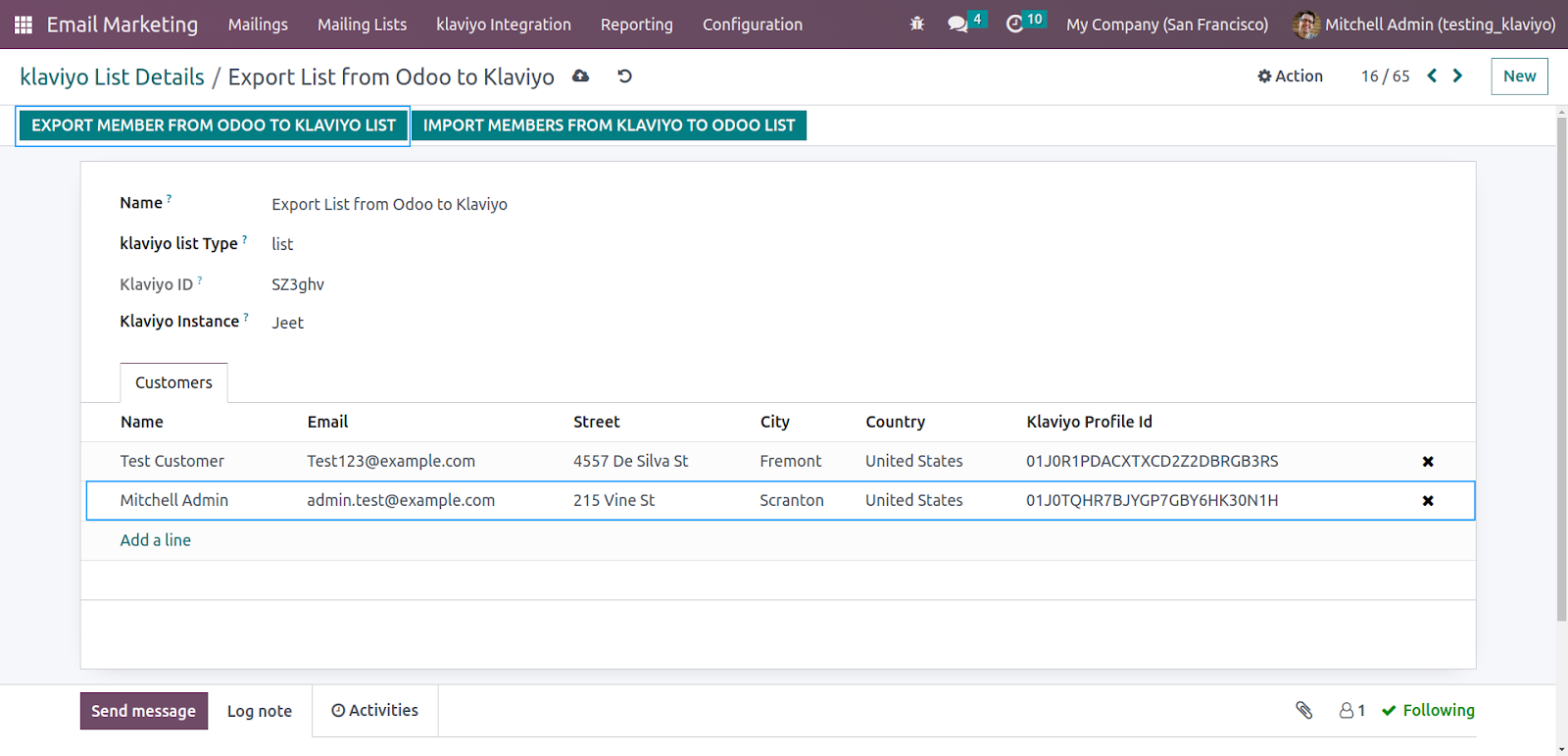Click the 215 Vine St cell

point(614,500)
